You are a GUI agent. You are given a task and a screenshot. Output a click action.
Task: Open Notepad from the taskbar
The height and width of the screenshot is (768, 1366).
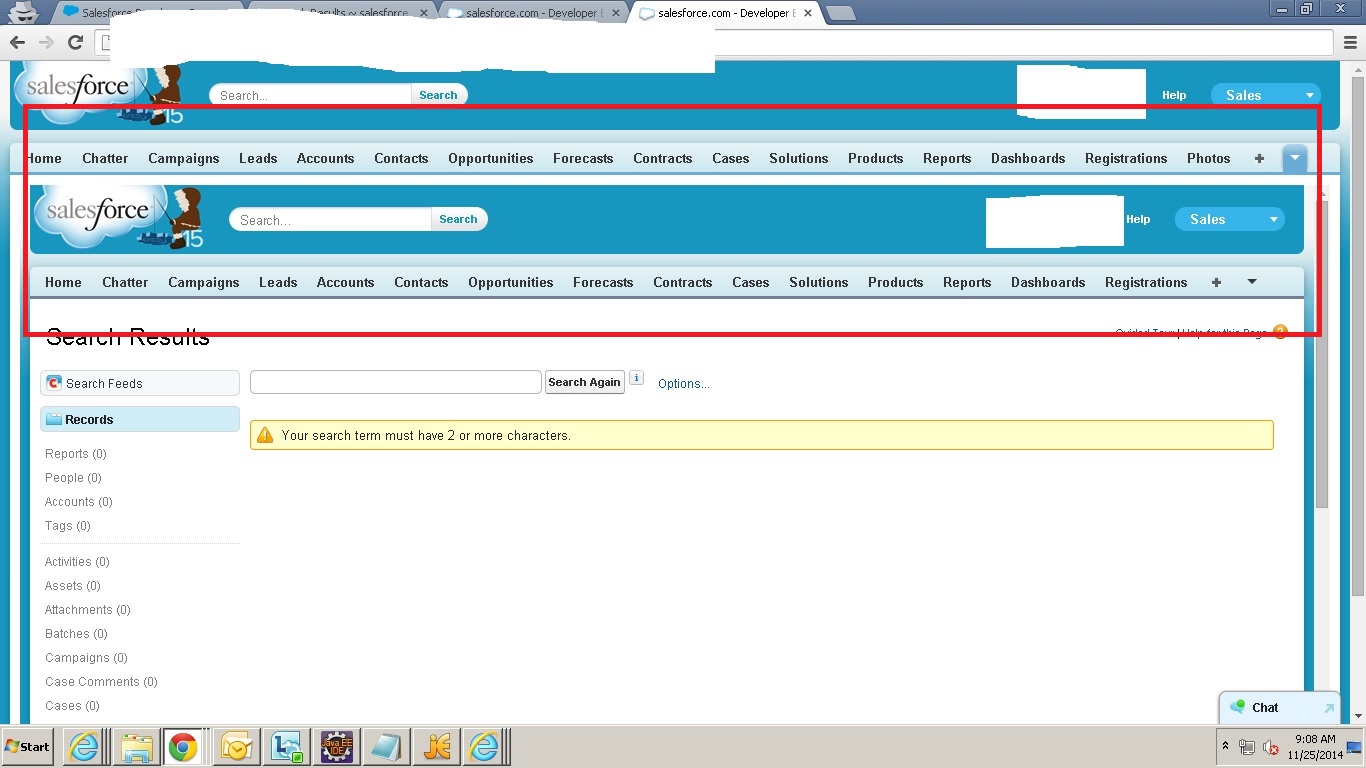(x=386, y=746)
